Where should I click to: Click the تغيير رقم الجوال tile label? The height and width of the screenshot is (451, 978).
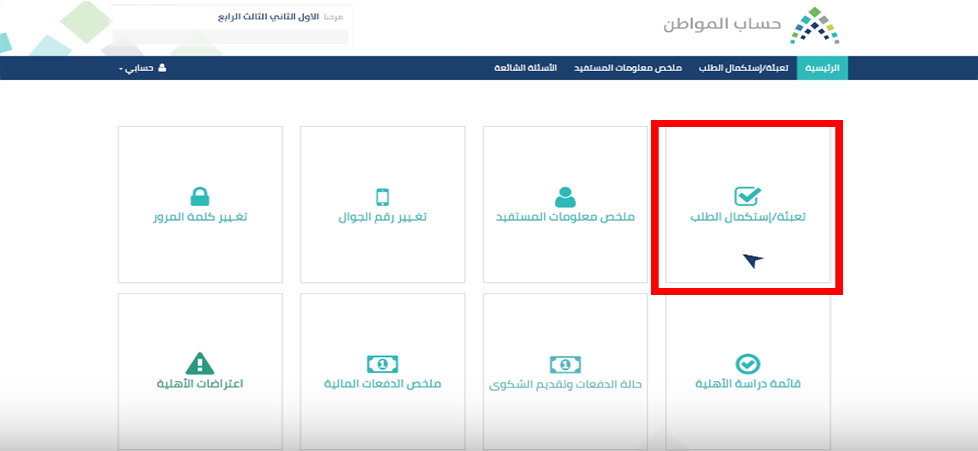click(382, 217)
